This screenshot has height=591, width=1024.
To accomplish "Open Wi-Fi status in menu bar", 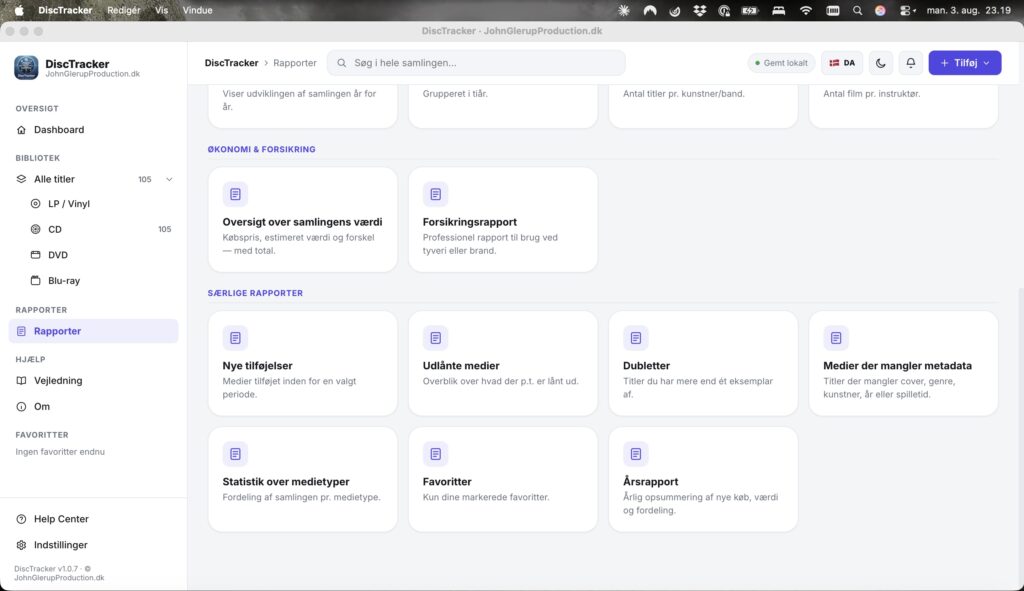I will point(806,10).
